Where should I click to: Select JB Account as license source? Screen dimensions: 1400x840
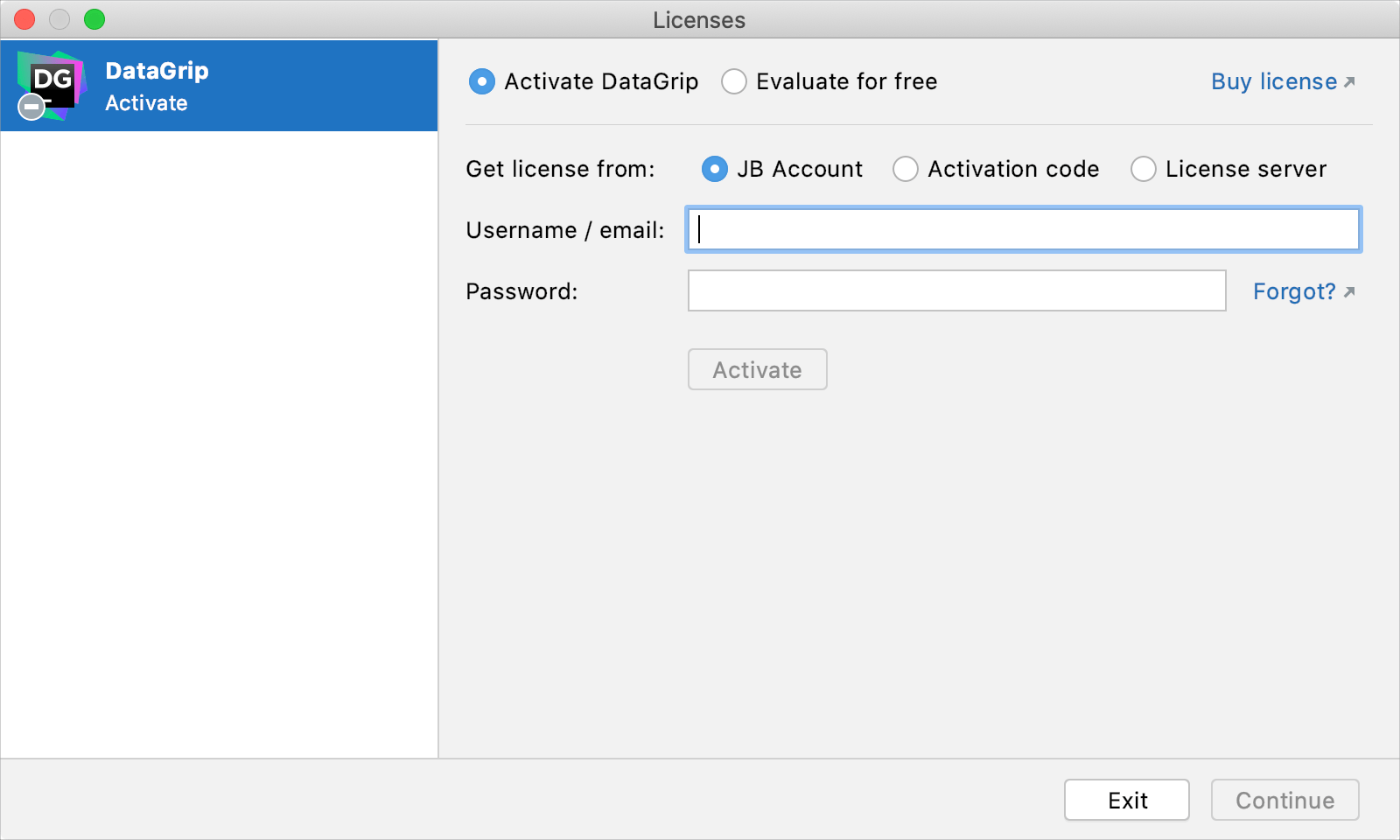[x=714, y=169]
